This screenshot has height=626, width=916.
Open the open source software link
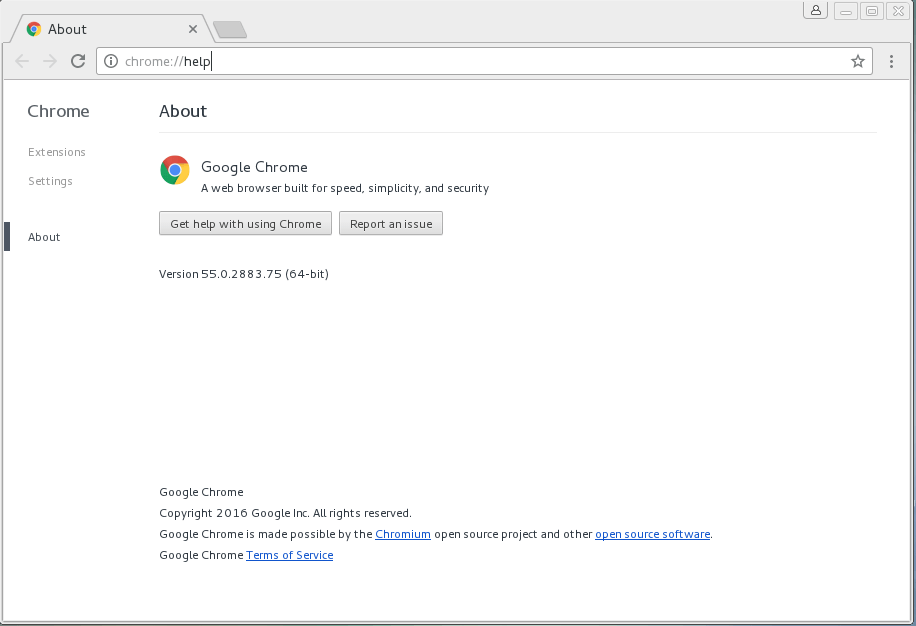click(x=652, y=534)
